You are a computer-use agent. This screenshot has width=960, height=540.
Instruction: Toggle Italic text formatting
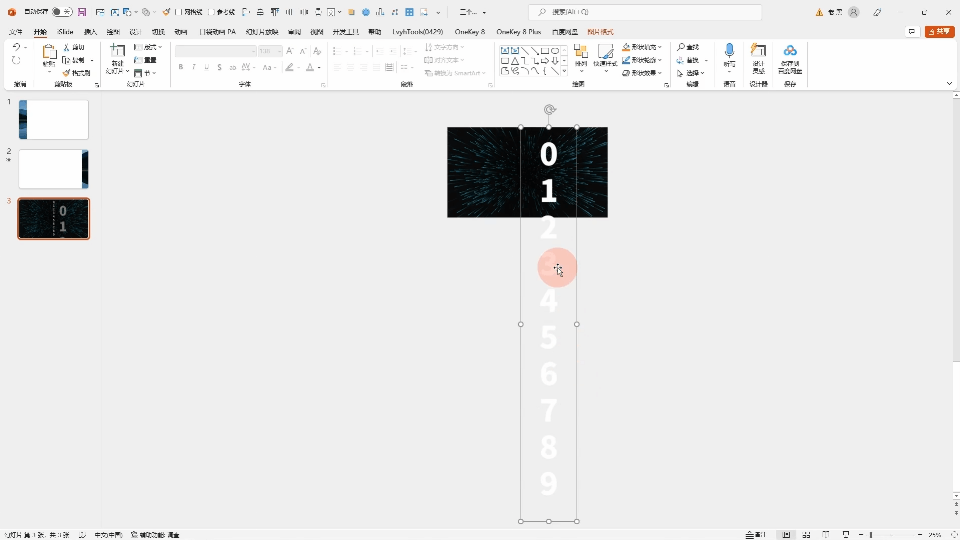pos(194,67)
